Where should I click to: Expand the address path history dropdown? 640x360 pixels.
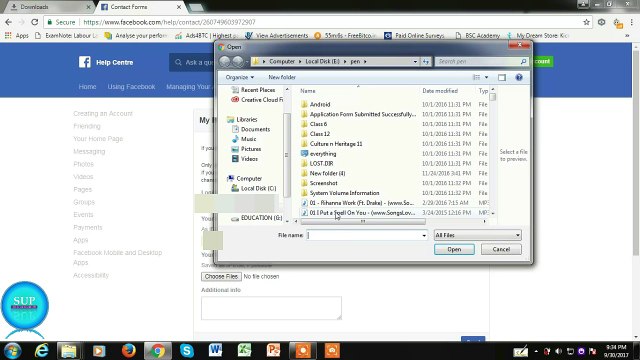click(415, 62)
